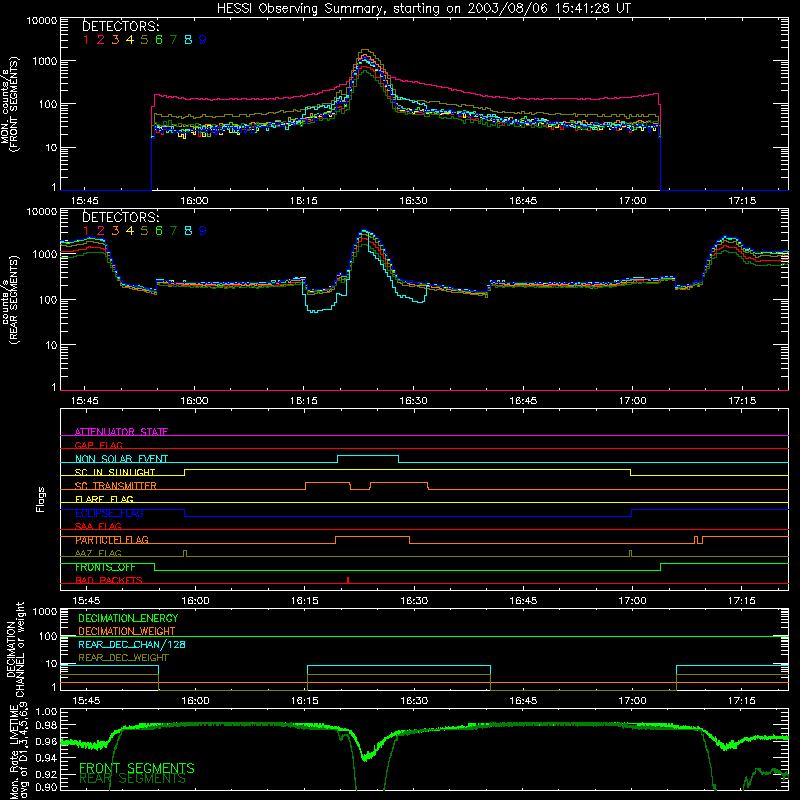Click cyan detector 8 in rear segments legend
This screenshot has width=800, height=800.
click(x=188, y=231)
